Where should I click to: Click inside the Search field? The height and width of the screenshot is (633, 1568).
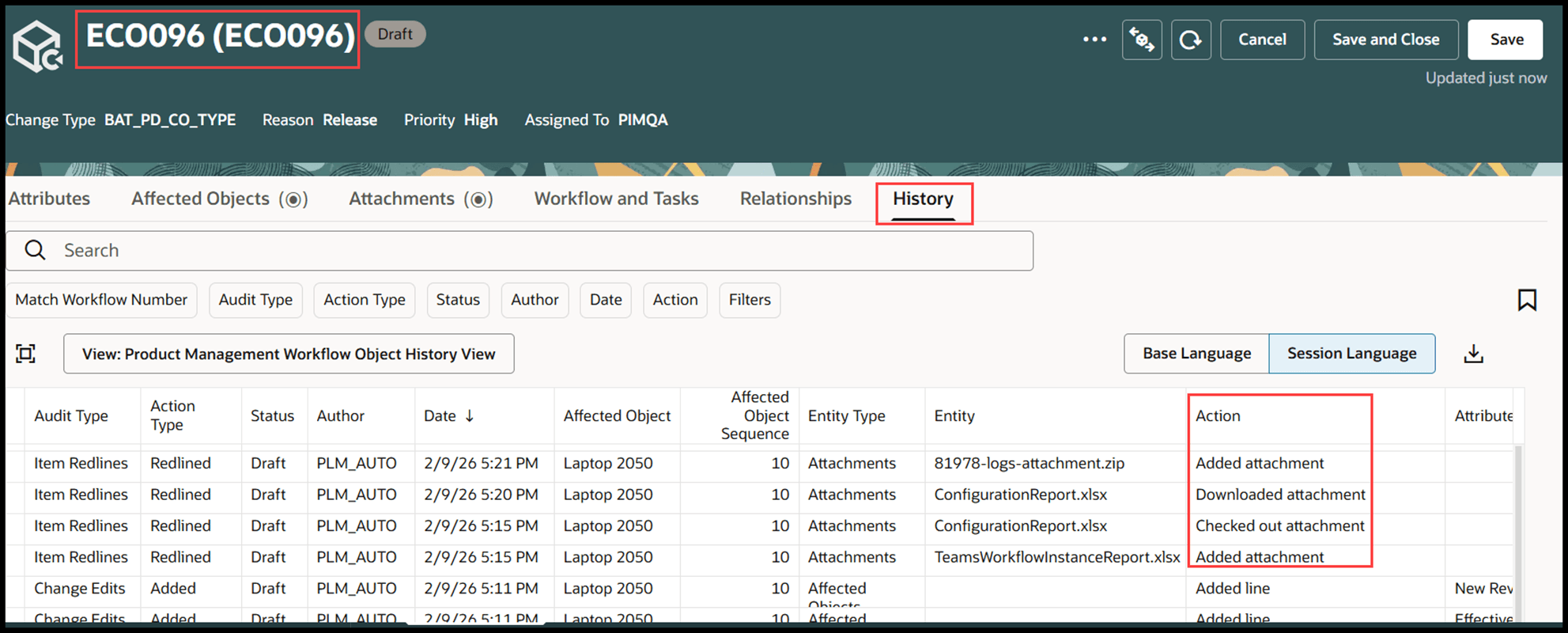click(520, 251)
